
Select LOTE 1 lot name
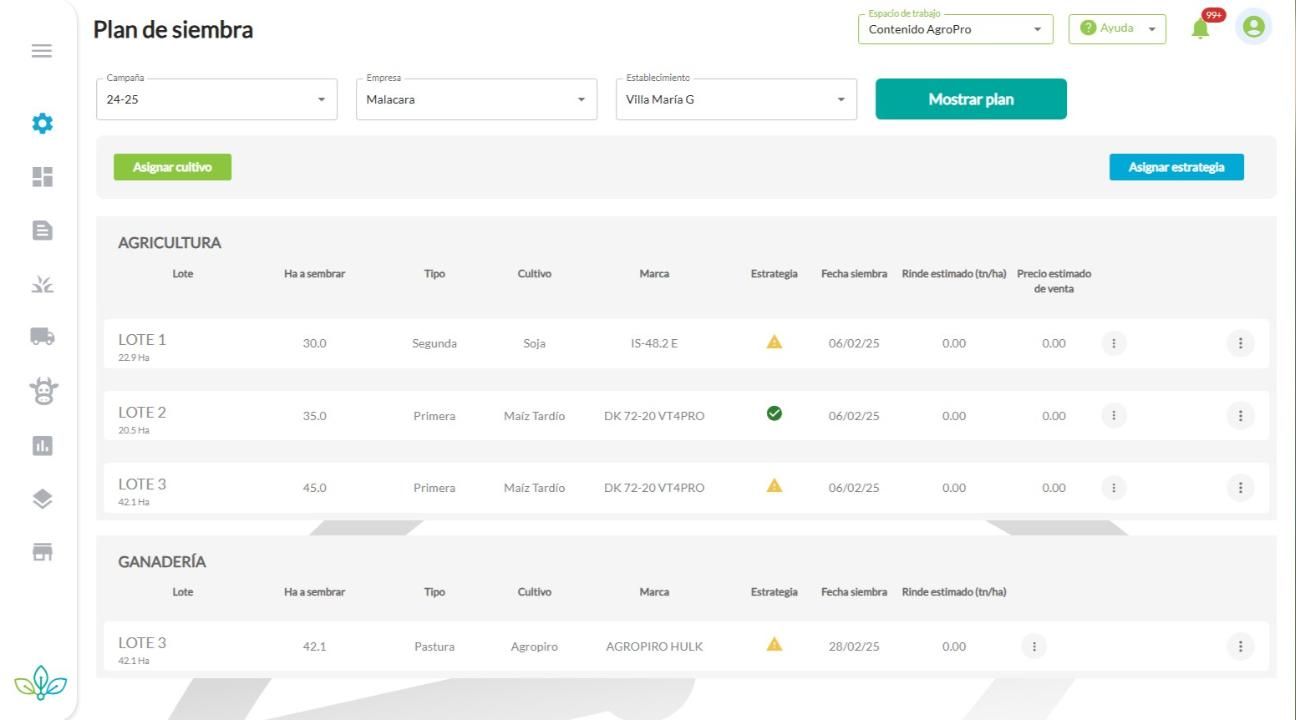click(x=142, y=340)
